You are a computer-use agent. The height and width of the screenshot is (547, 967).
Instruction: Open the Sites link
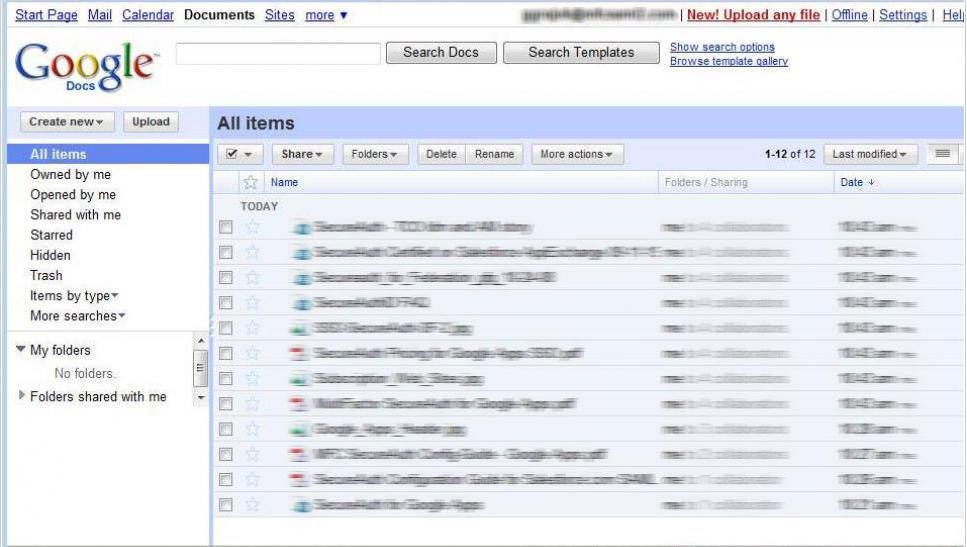[279, 15]
